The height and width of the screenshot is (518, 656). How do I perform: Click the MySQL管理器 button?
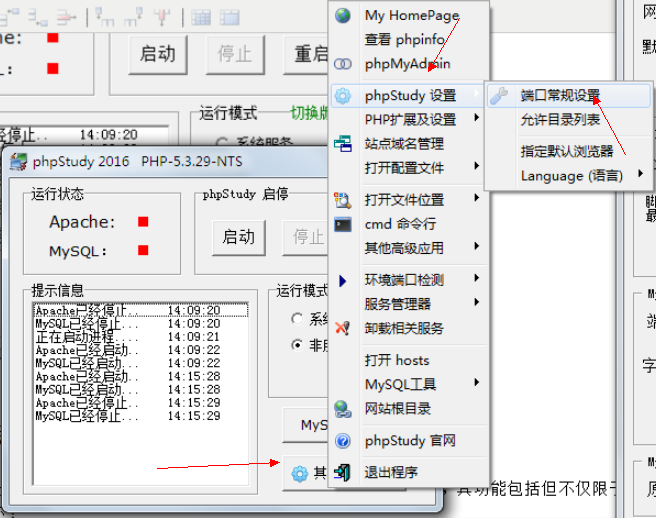[306, 425]
